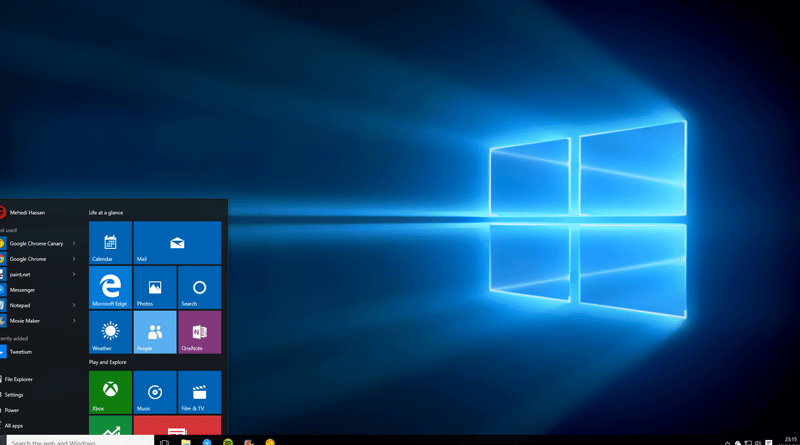The image size is (800, 445).
Task: Expand Notepad jump list arrow
Action: click(74, 305)
